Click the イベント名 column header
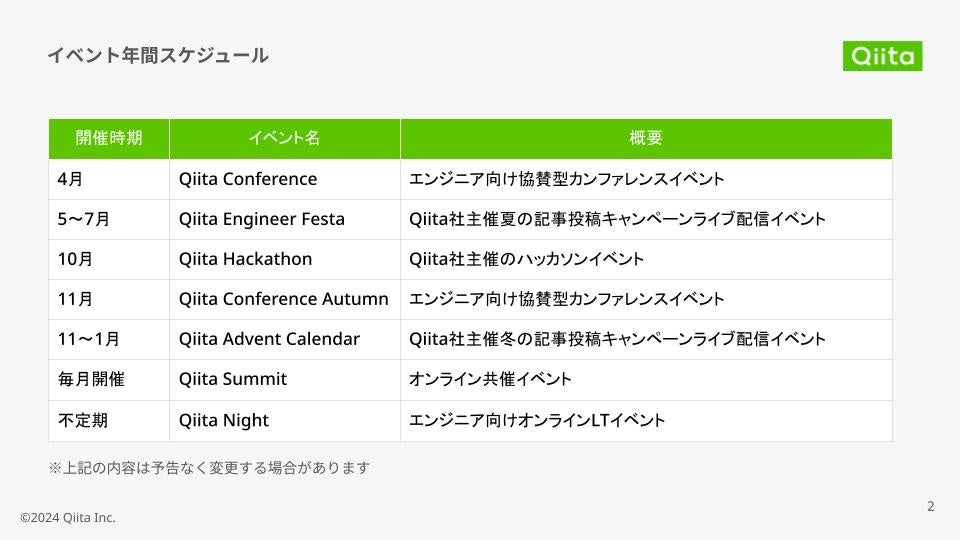960x540 pixels. point(284,138)
